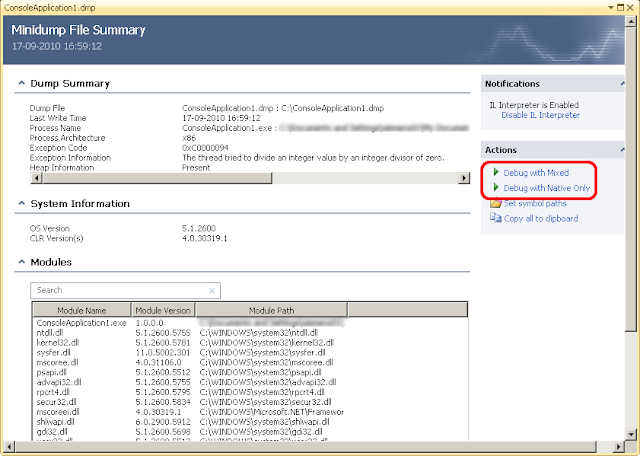Image resolution: width=640 pixels, height=456 pixels.
Task: Sort by the Module Name column header
Action: point(82,310)
